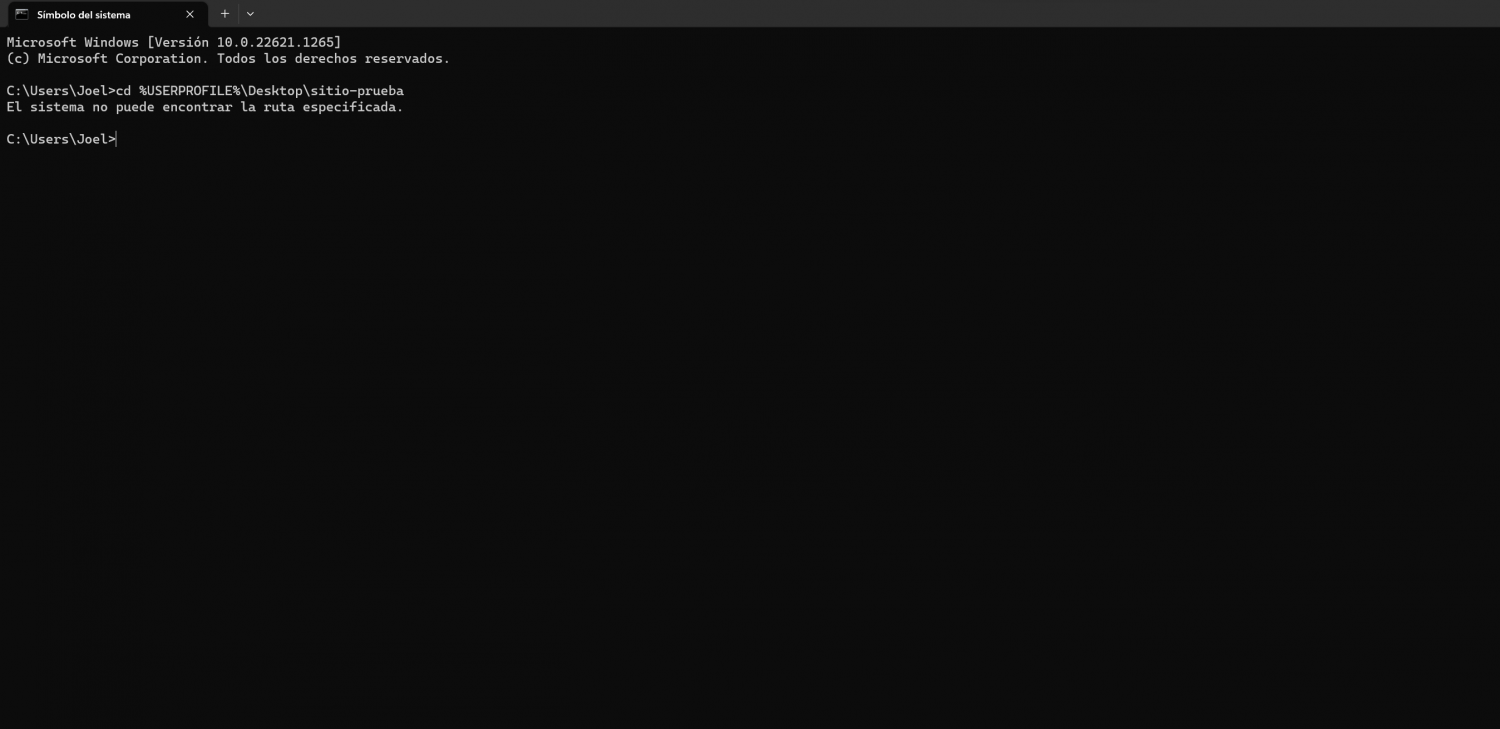Click the version number 10.0.22621.1265

pos(275,42)
